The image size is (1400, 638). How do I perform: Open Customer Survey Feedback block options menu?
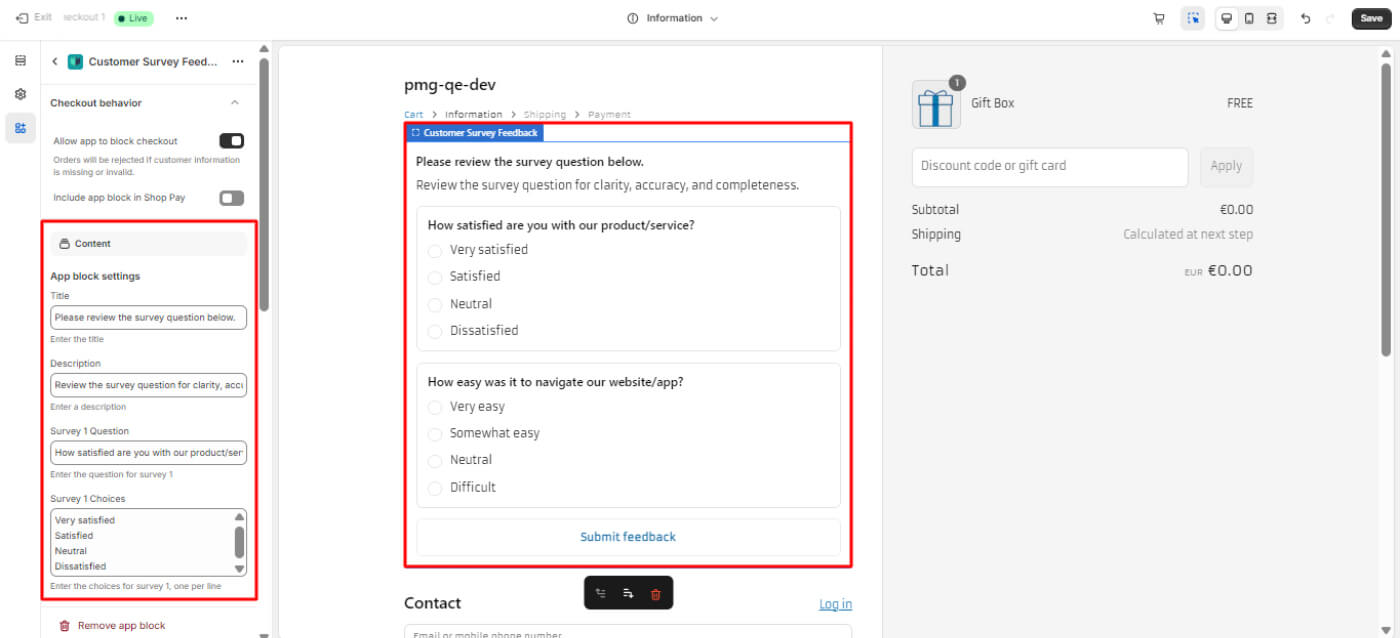coord(238,62)
